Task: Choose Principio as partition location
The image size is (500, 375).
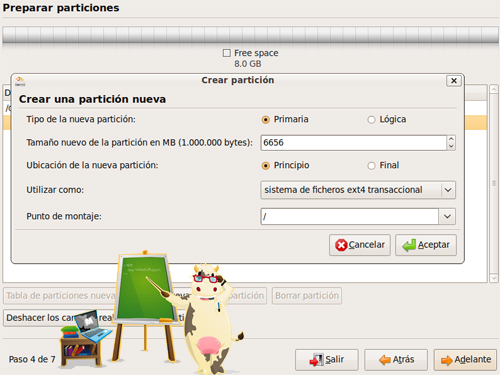Action: click(266, 165)
